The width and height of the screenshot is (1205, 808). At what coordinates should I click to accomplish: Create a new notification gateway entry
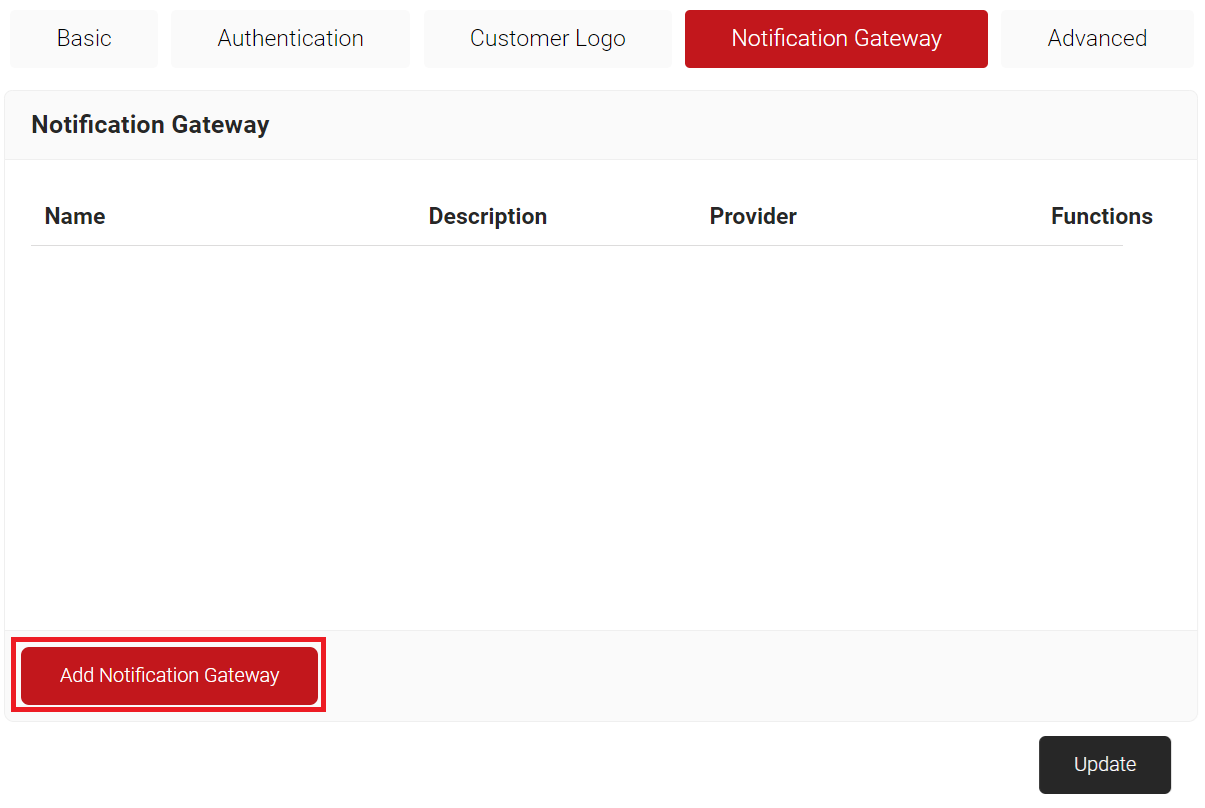[x=169, y=676]
